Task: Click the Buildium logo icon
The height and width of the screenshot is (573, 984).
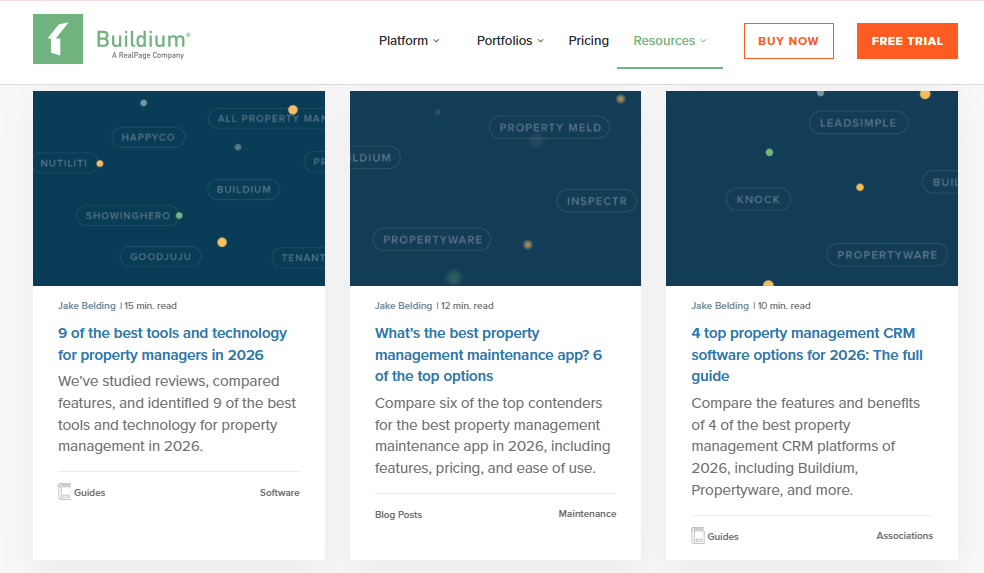Action: 58,39
